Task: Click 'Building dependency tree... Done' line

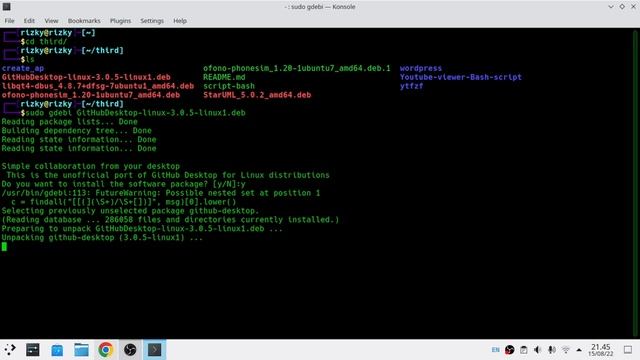Action: pos(77,131)
